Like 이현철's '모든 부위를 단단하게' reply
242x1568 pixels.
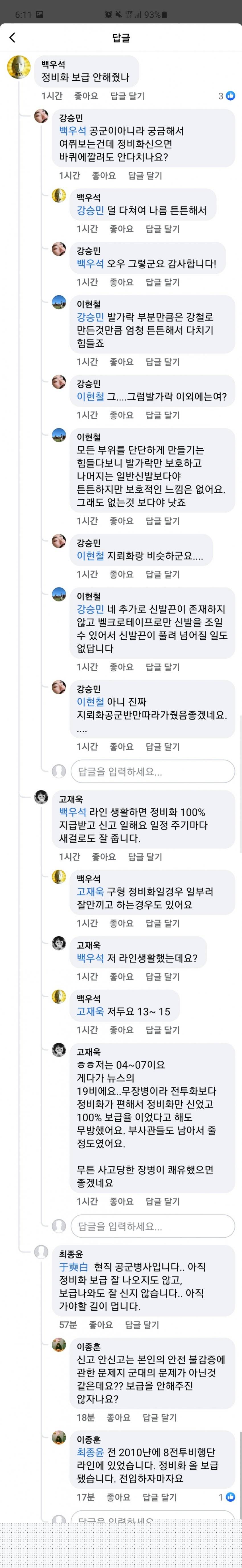click(x=121, y=521)
